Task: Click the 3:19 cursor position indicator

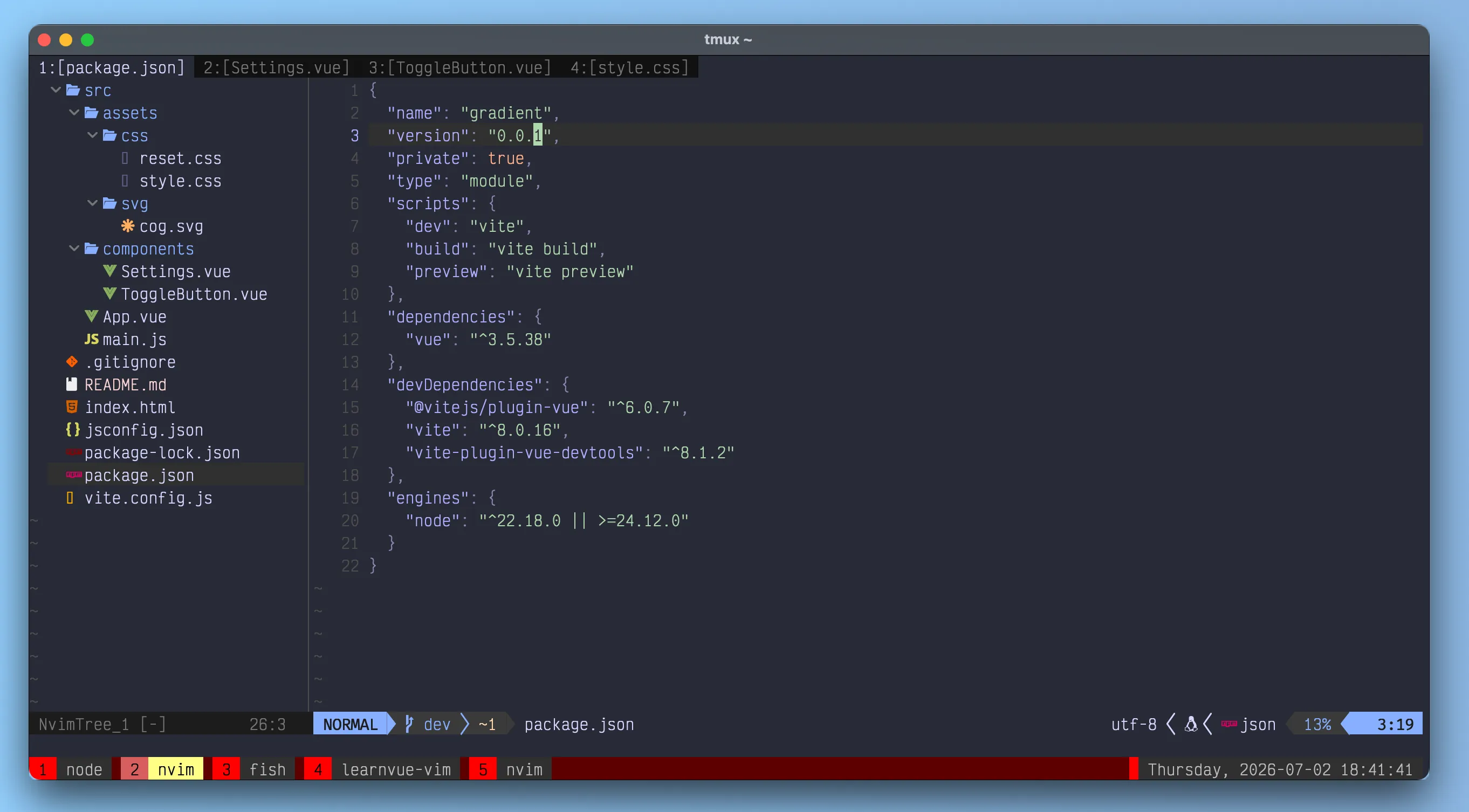Action: [x=1395, y=724]
